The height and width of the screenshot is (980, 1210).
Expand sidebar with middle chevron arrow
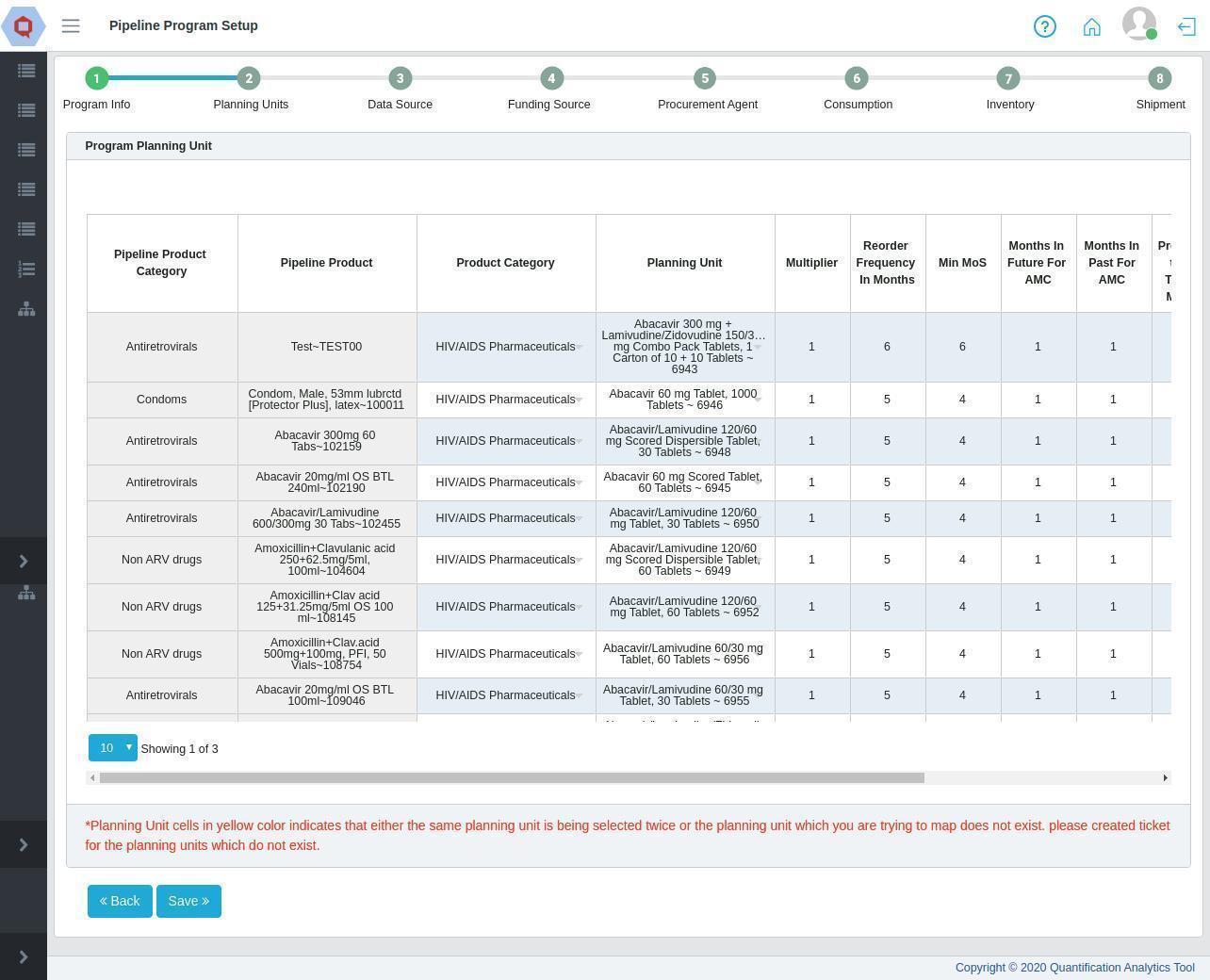pyautogui.click(x=24, y=845)
